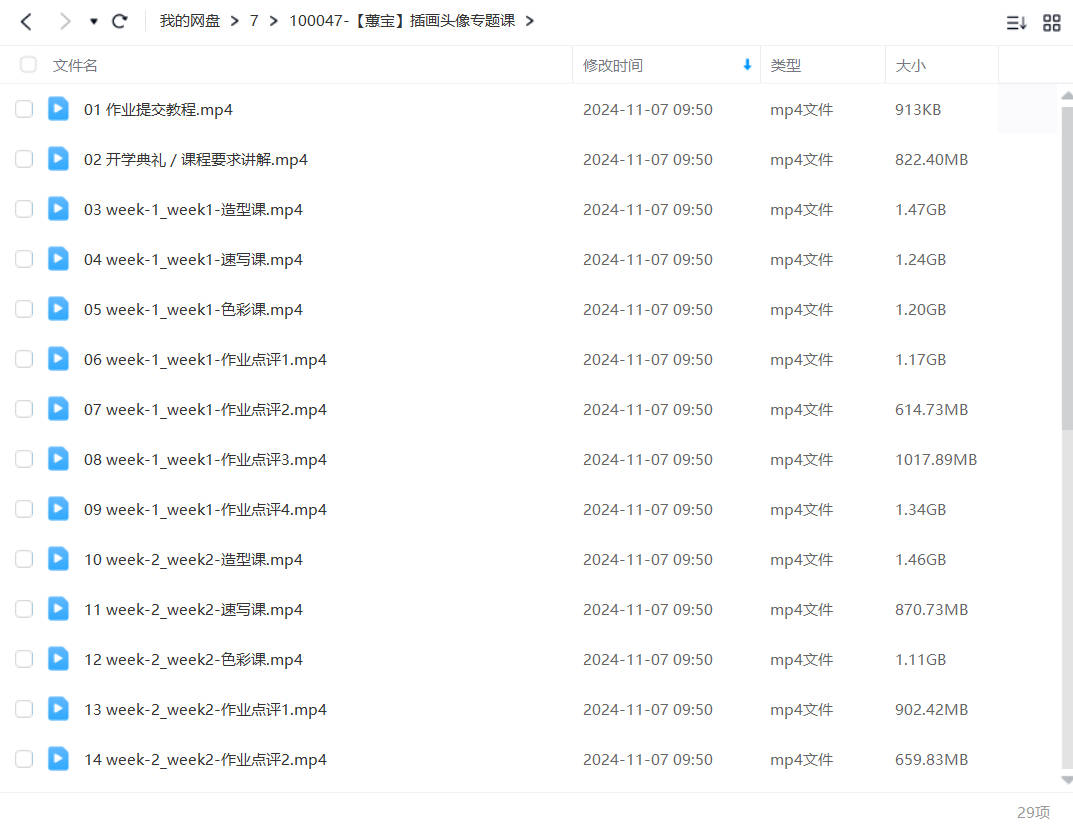
Task: Click video icon of 03 week1-造型课.mp4
Action: coord(58,209)
